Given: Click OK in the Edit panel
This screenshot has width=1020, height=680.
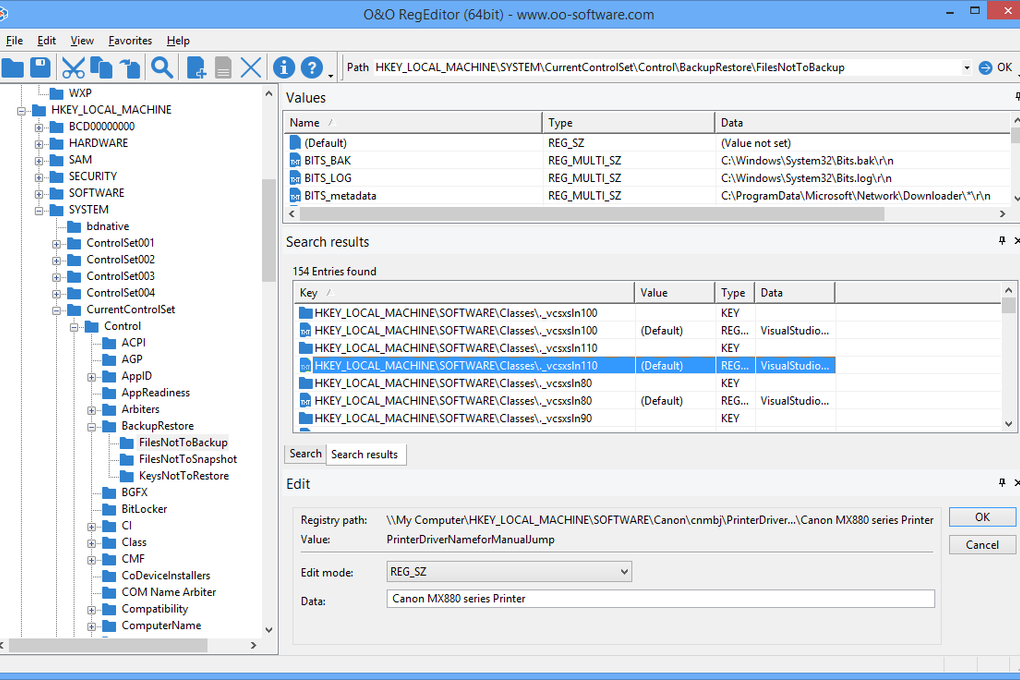Looking at the screenshot, I should (x=982, y=517).
